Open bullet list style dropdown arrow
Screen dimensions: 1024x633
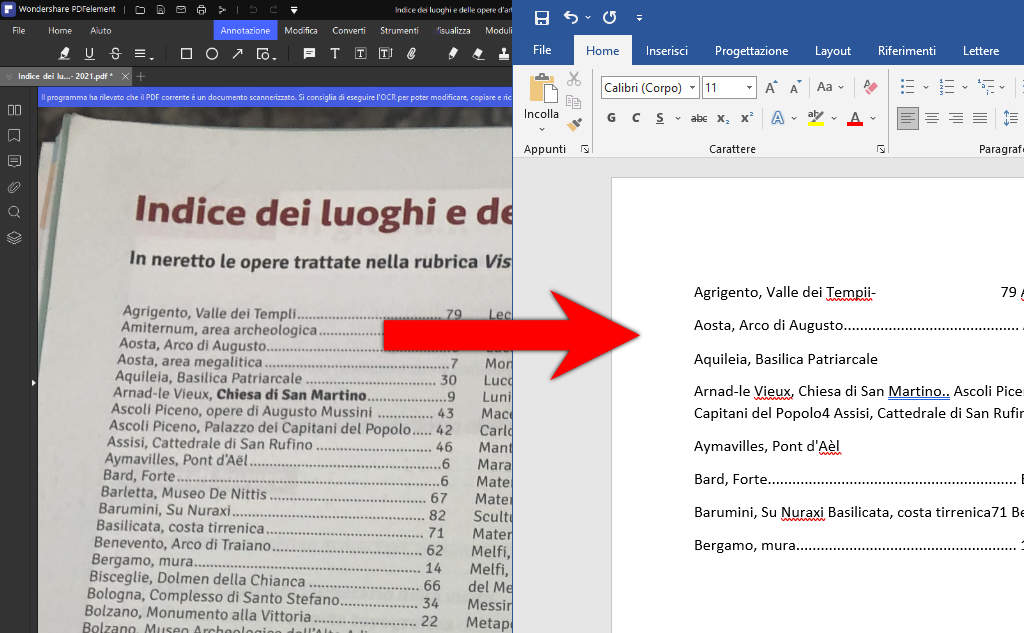(x=925, y=87)
